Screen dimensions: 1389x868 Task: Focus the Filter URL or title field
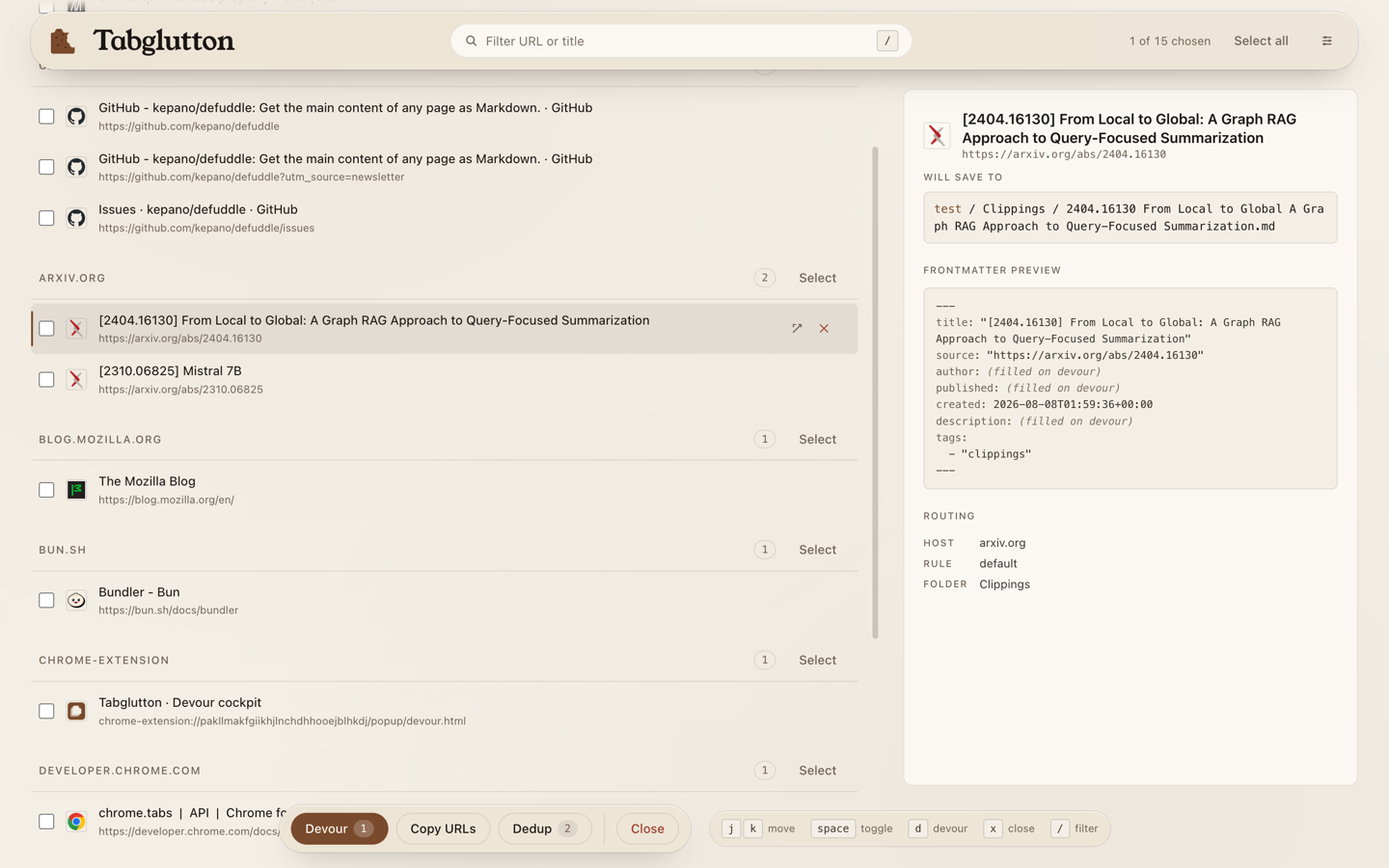point(681,41)
